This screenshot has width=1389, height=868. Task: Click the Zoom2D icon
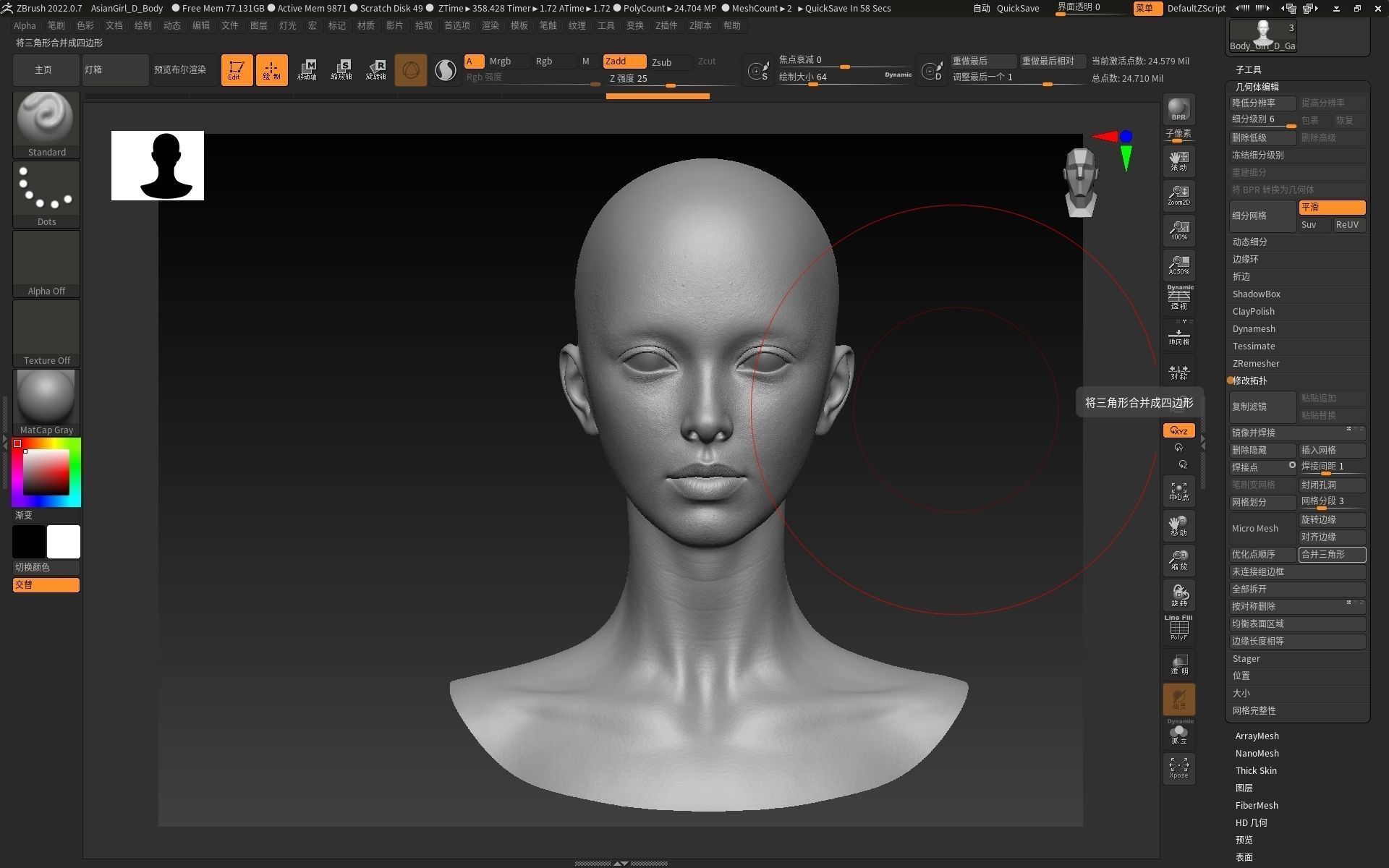[x=1178, y=195]
